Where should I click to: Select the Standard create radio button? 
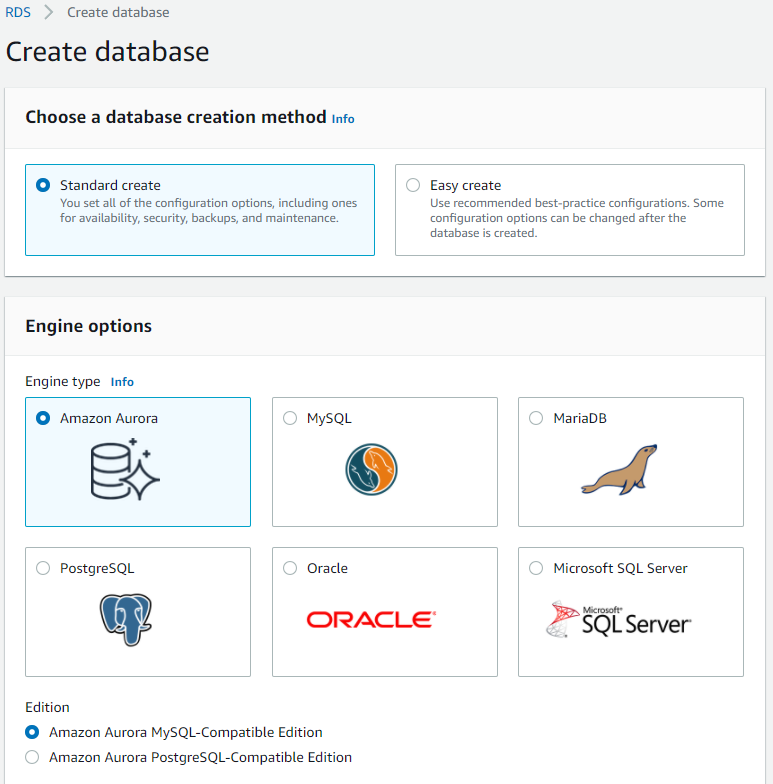(43, 185)
